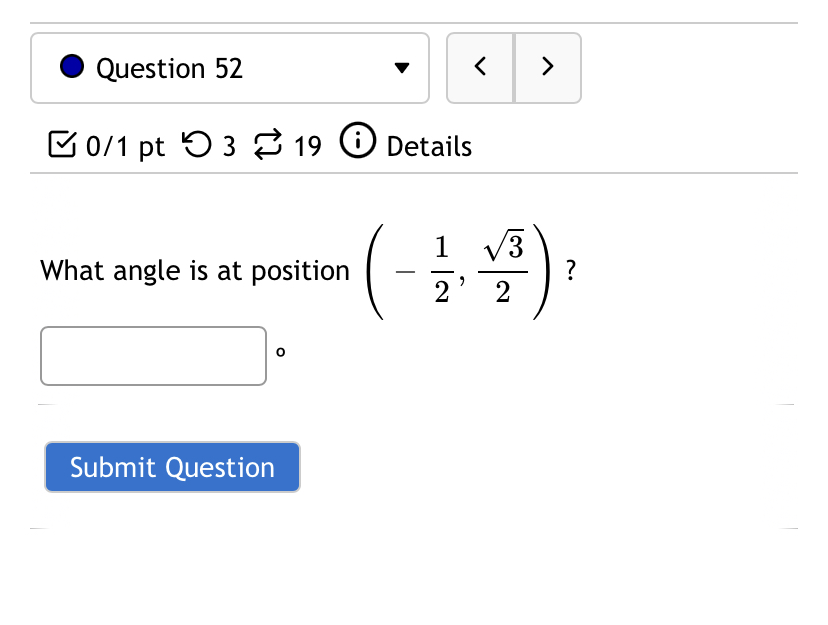Click the checkbox score icon beside 0/1 pt

pyautogui.click(x=62, y=145)
